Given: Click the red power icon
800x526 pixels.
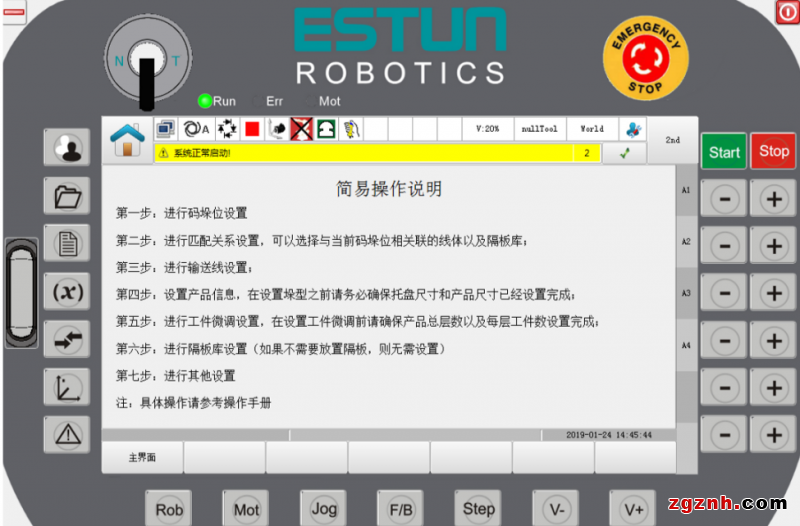Looking at the screenshot, I should point(788,12).
